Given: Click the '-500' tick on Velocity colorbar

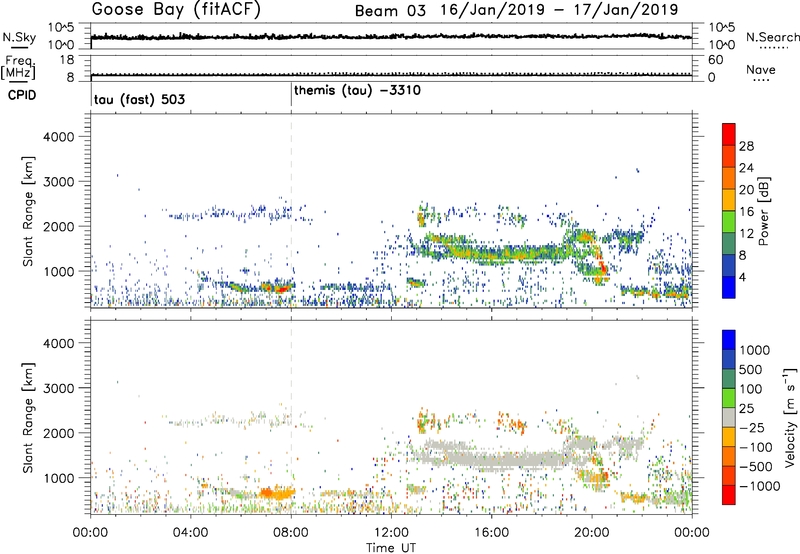Looking at the screenshot, I should tap(756, 467).
